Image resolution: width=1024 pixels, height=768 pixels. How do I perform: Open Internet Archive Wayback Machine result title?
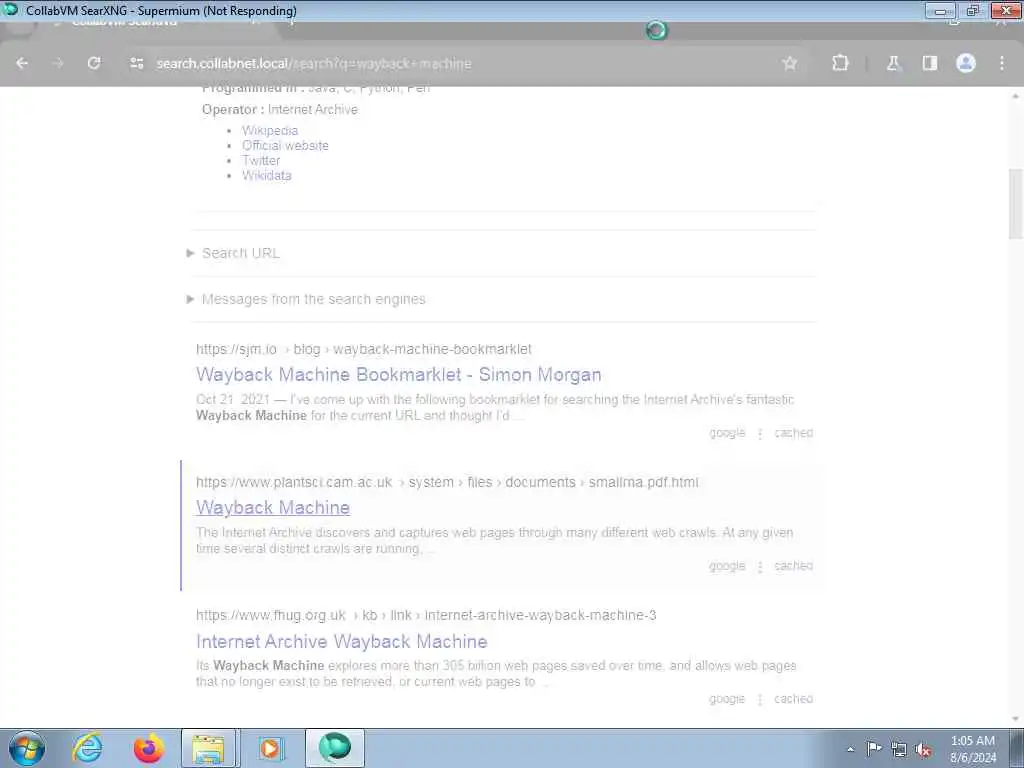(x=342, y=642)
